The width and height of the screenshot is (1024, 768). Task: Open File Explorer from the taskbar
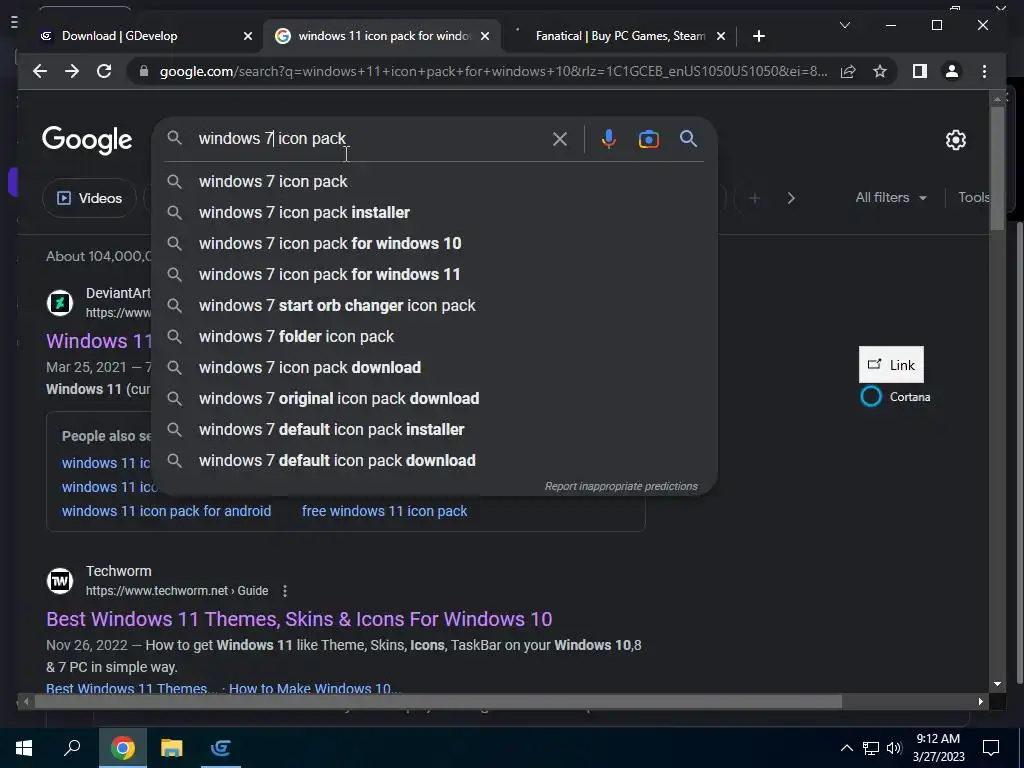pos(172,748)
